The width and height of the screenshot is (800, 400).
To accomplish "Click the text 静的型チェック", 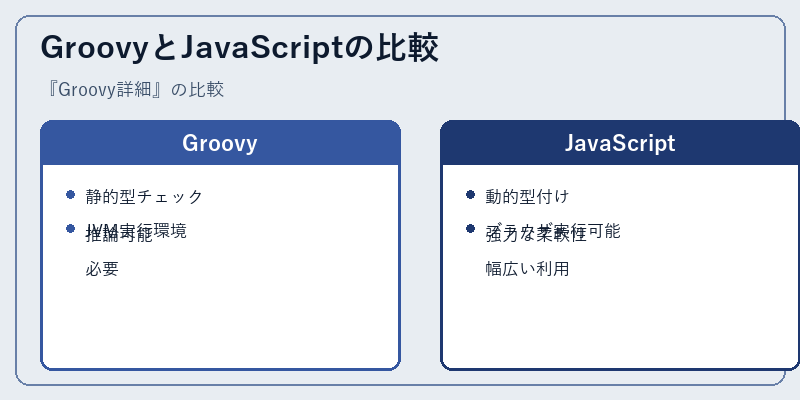I will [x=144, y=196].
